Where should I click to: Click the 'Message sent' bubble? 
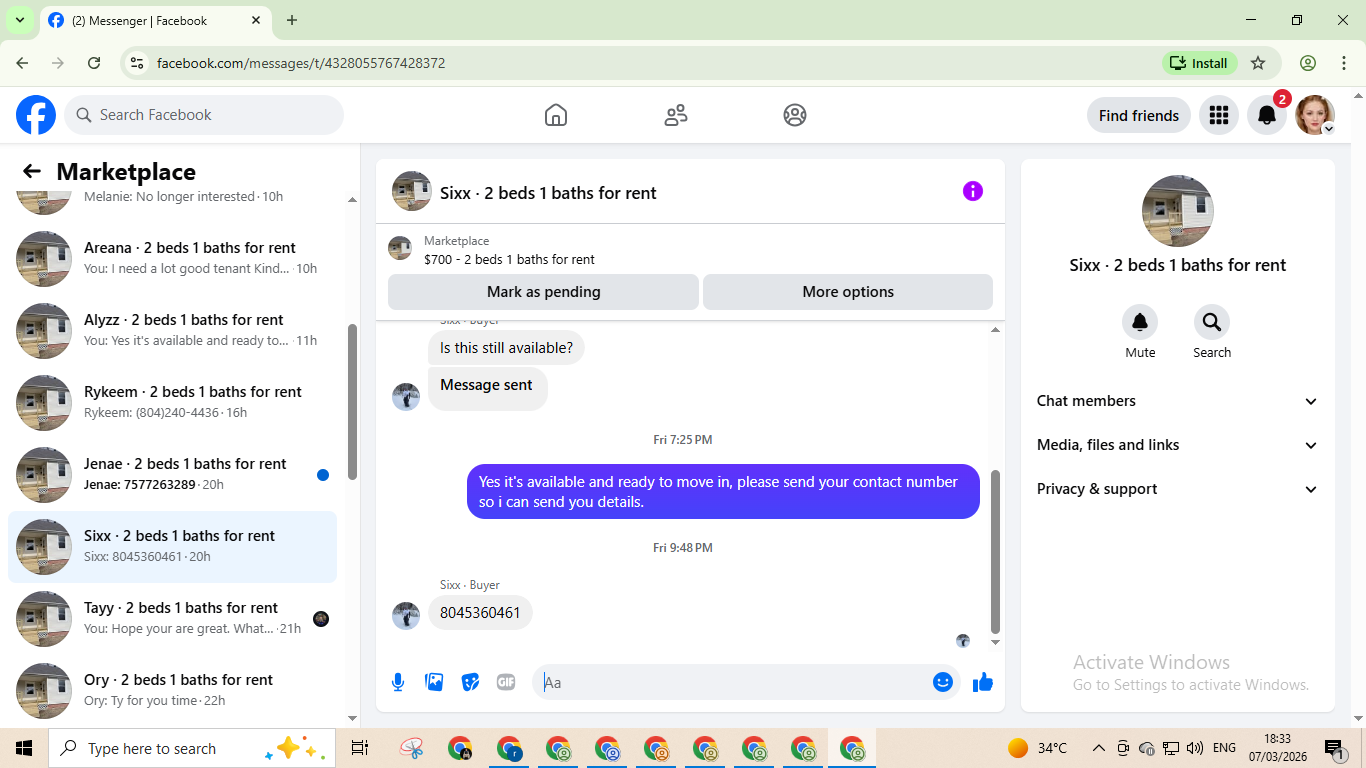487,387
